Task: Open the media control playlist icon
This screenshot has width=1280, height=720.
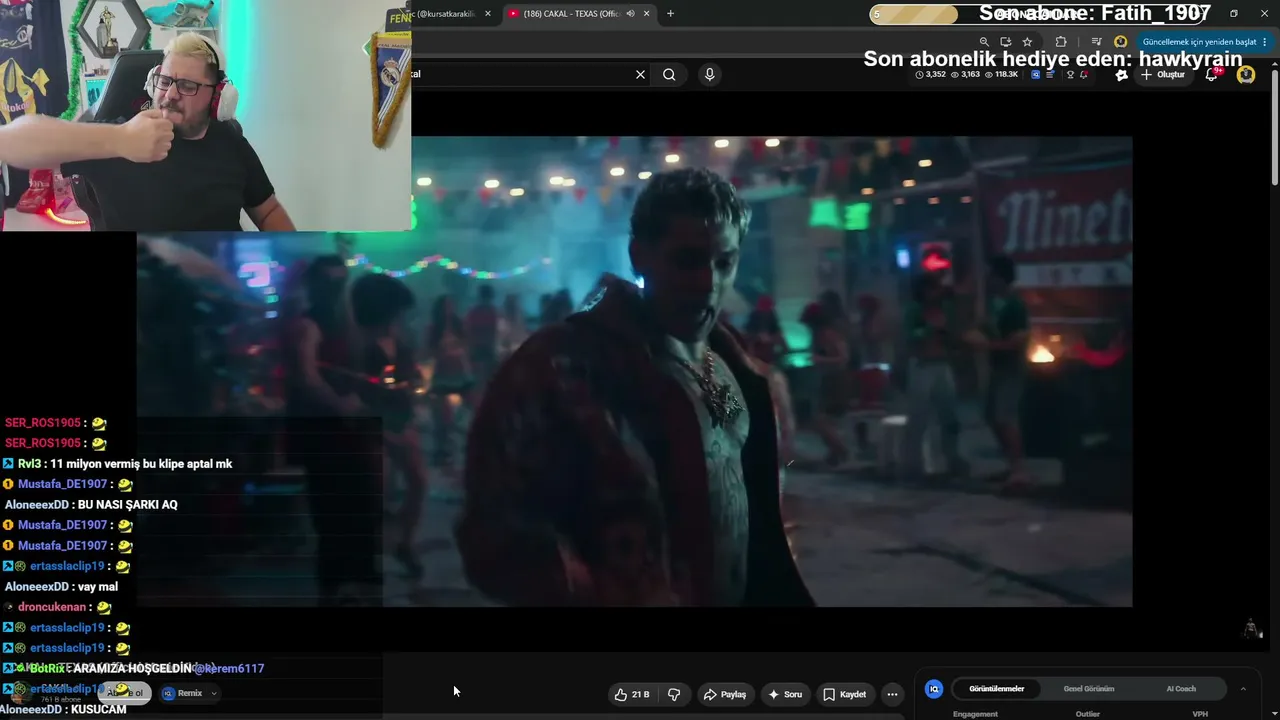Action: (x=1097, y=42)
